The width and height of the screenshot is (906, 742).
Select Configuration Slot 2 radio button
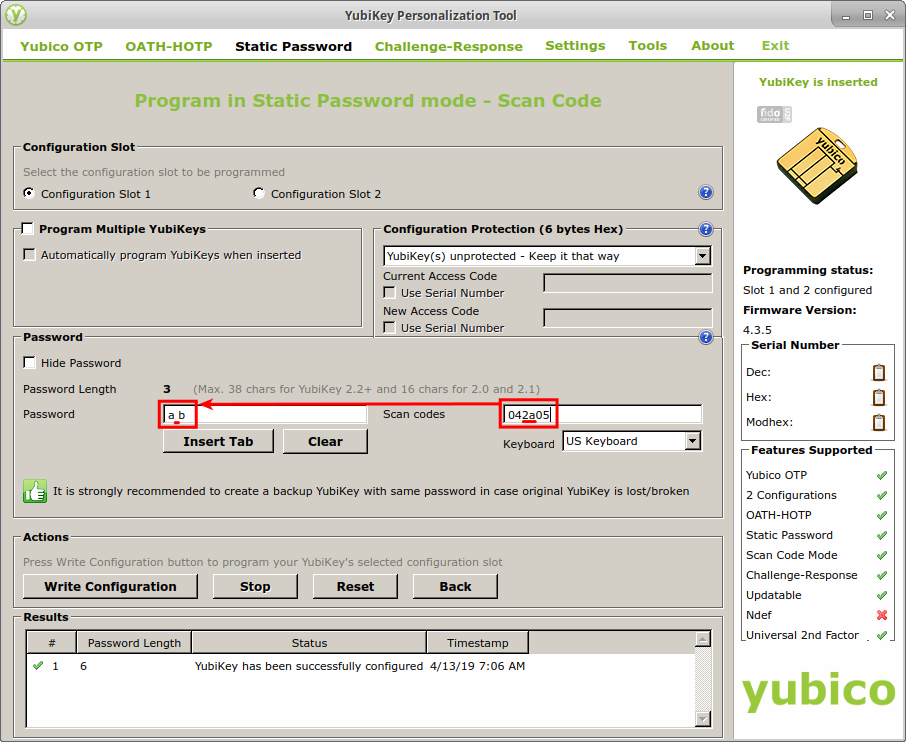260,193
